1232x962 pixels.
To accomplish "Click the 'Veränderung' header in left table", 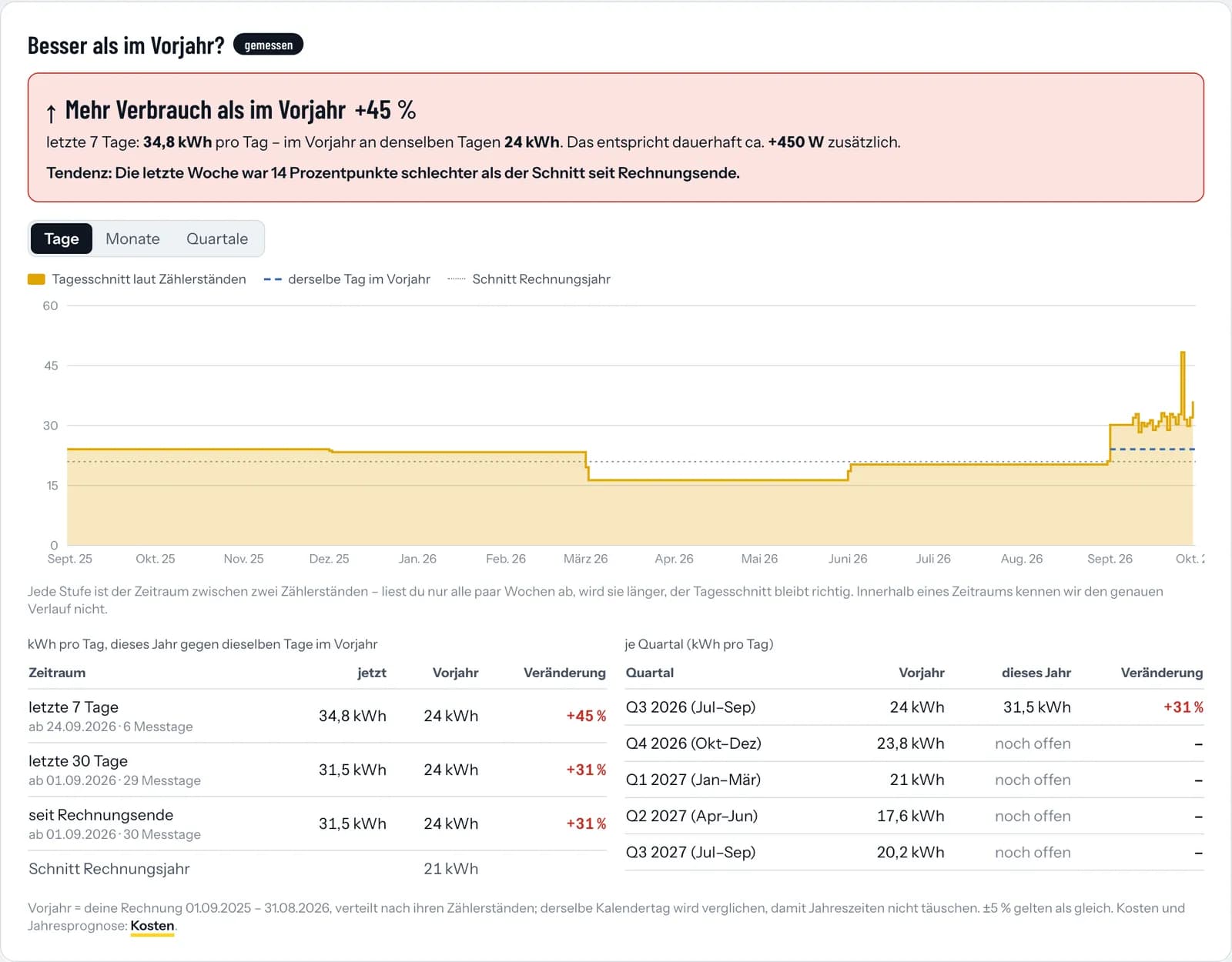I will (564, 673).
